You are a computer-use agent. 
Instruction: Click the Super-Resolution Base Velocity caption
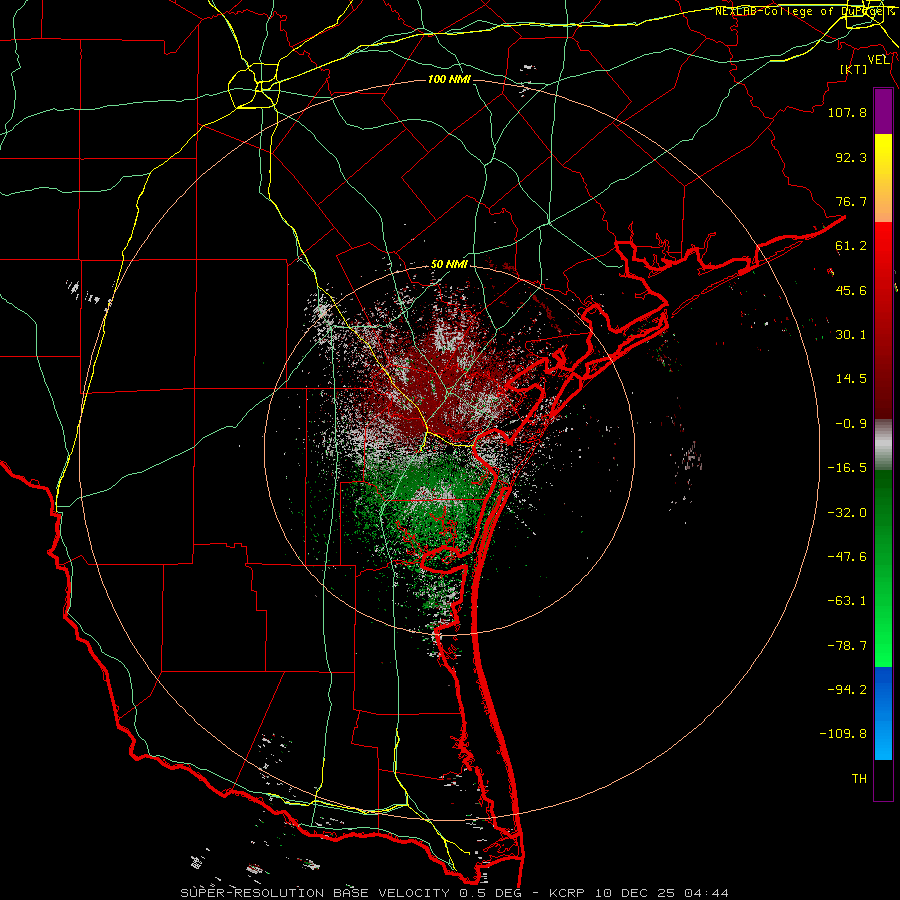click(455, 893)
